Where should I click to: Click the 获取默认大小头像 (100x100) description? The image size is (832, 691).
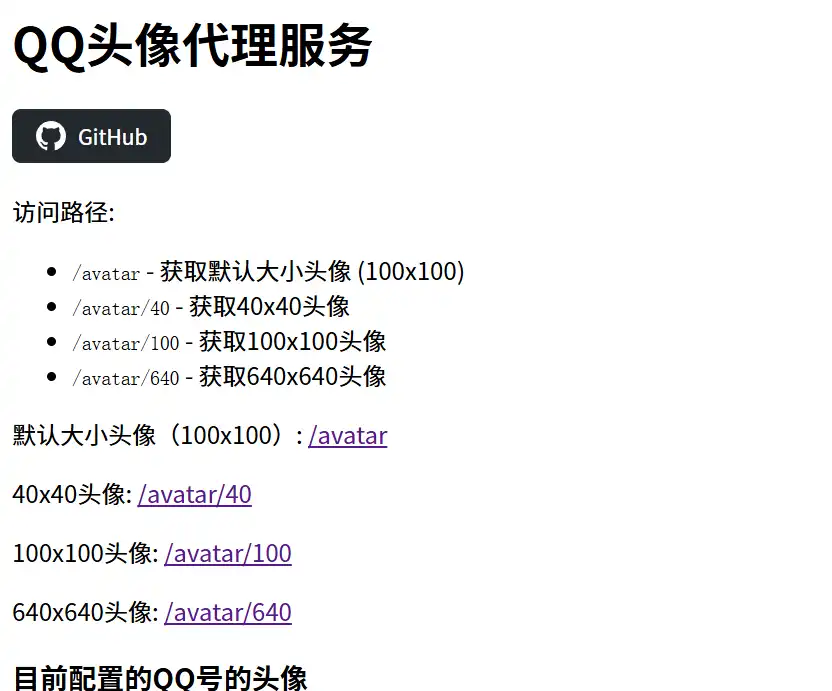312,271
